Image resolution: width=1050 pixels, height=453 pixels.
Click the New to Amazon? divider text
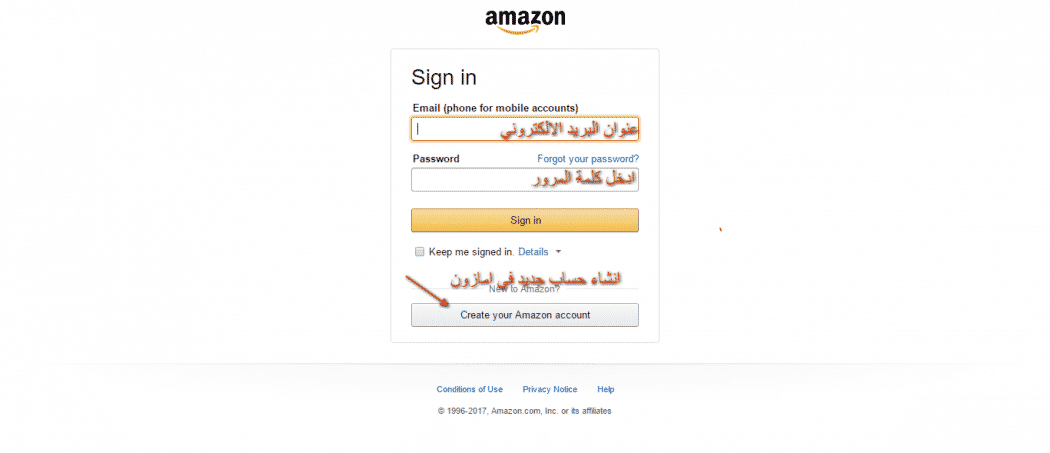(x=524, y=289)
